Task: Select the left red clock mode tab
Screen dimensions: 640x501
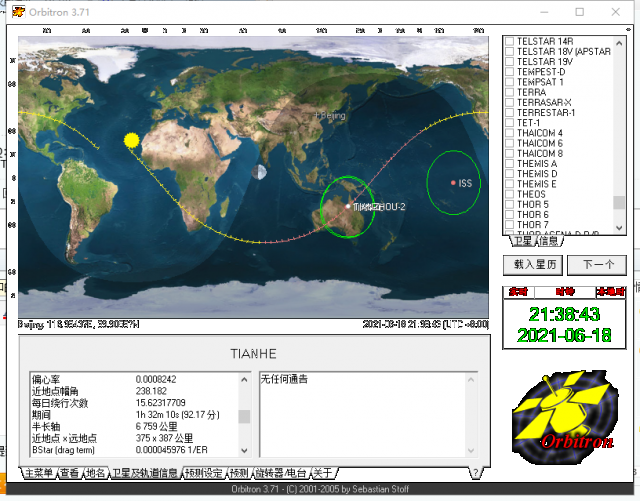Action: tap(519, 292)
